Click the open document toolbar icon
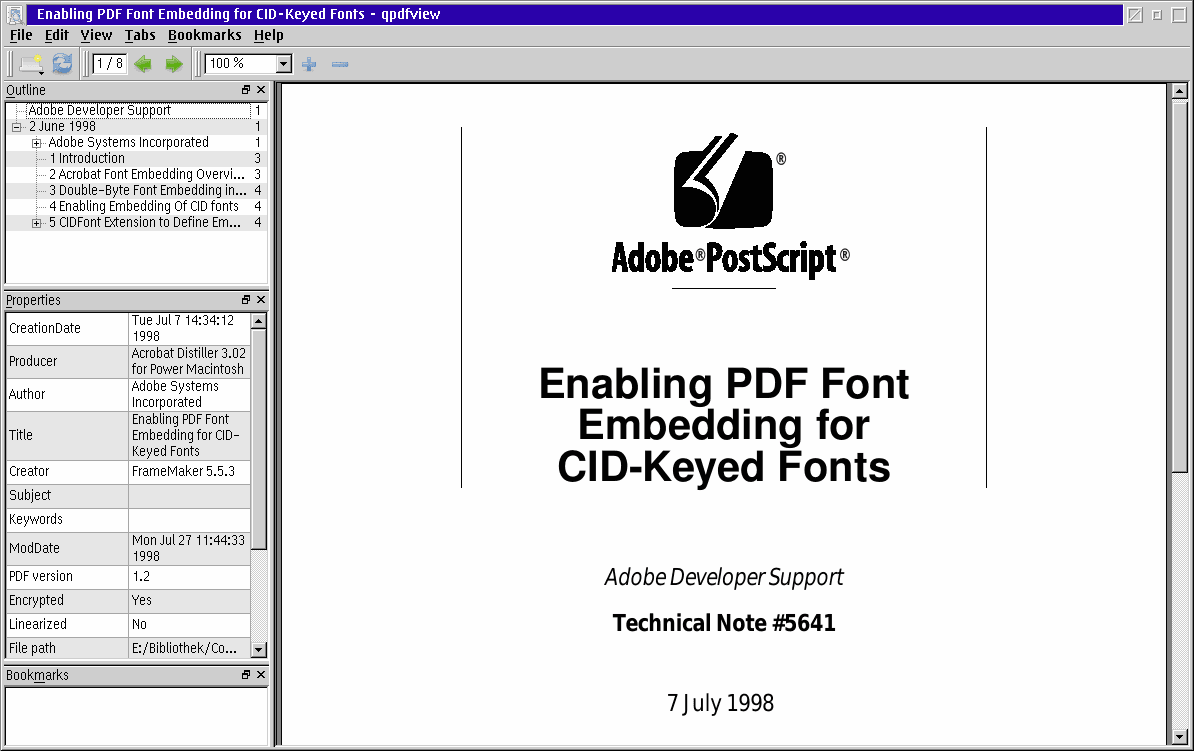The image size is (1194, 751). 31,64
